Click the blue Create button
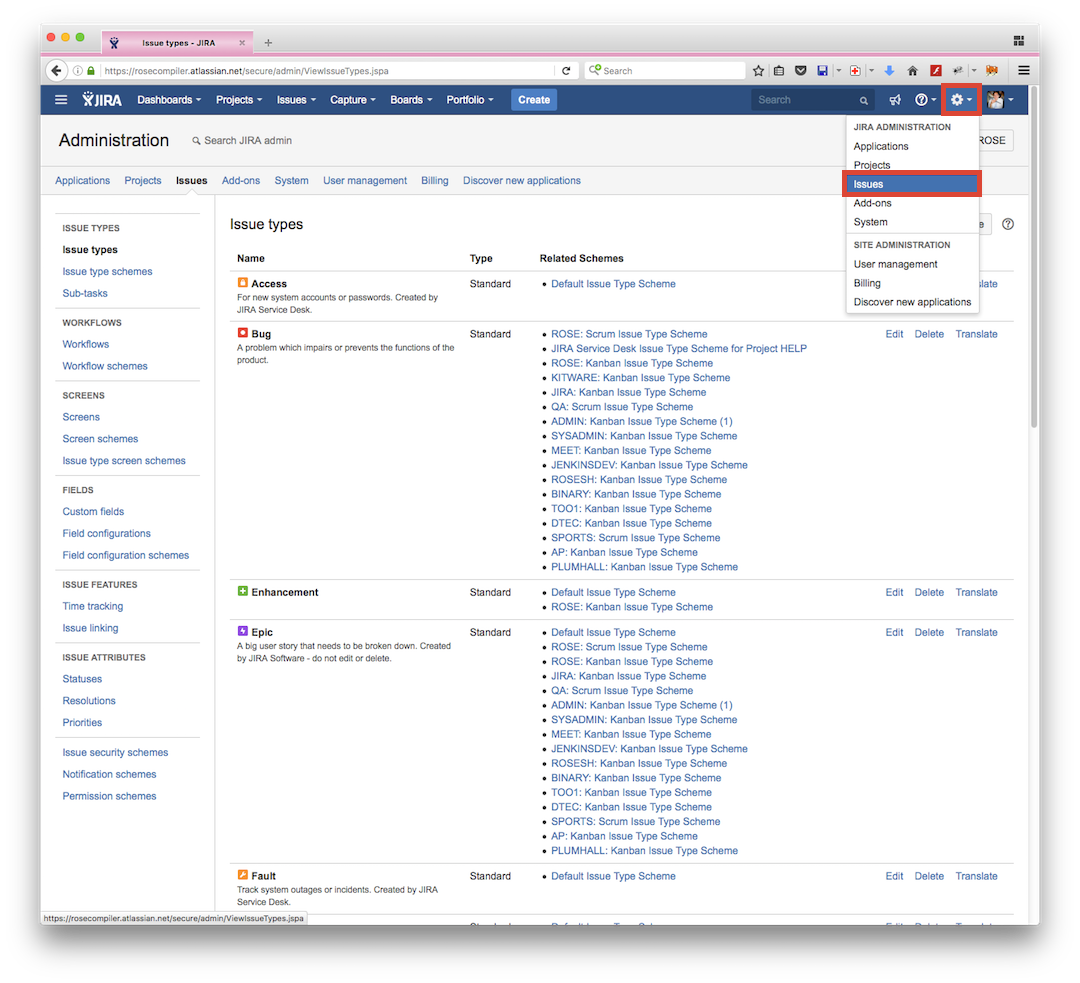The image size is (1080, 983). pyautogui.click(x=534, y=100)
